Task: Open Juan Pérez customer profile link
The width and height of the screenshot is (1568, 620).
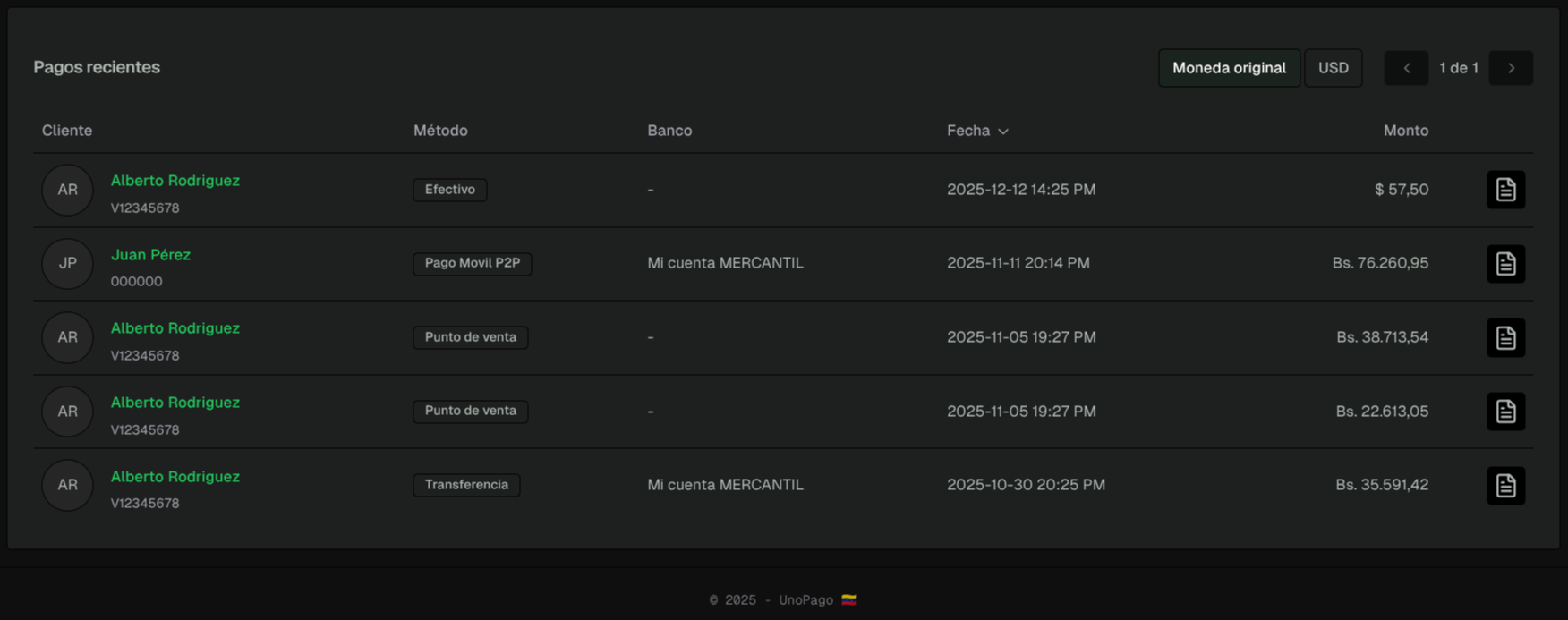Action: 150,255
